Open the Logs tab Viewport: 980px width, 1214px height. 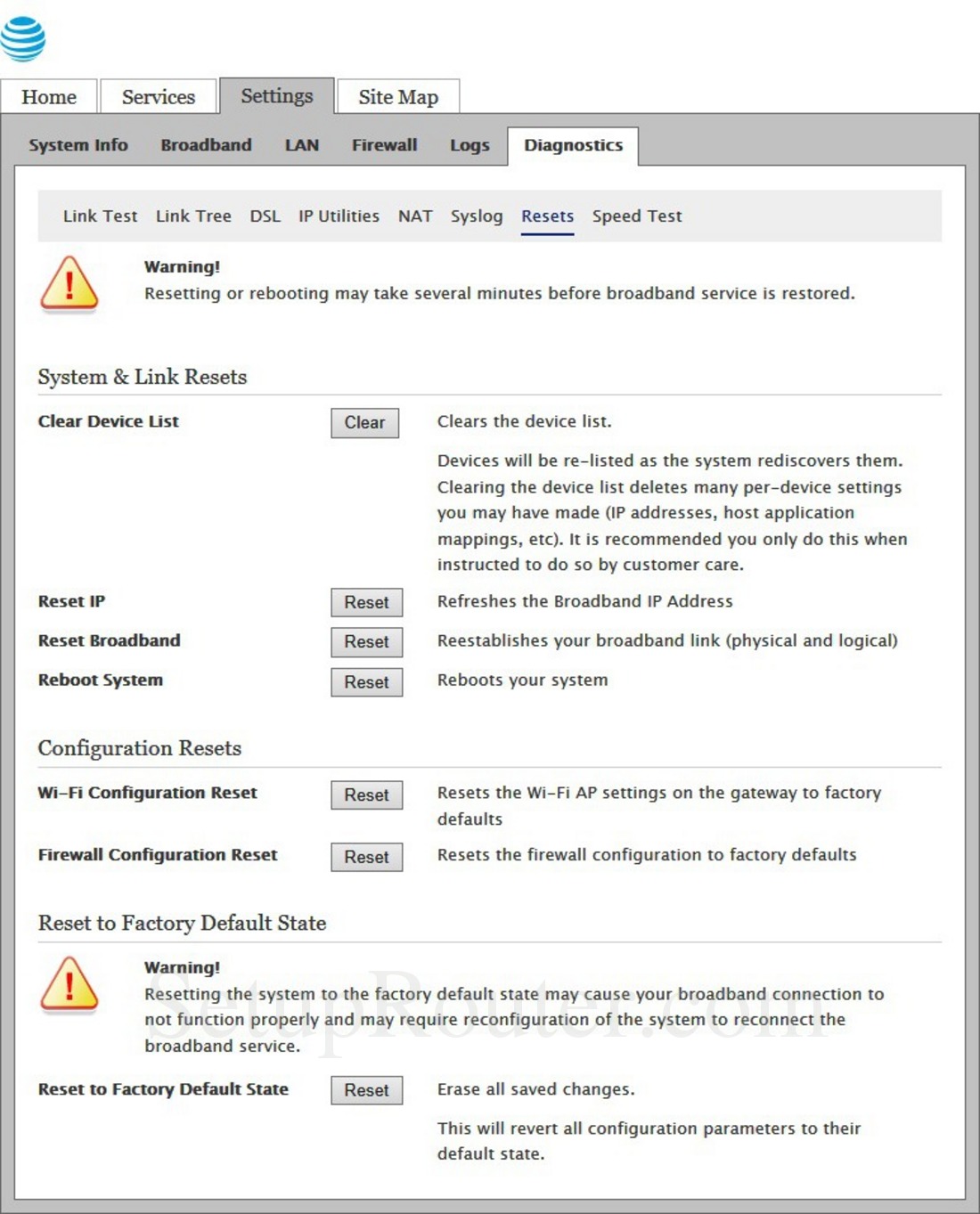click(x=470, y=144)
